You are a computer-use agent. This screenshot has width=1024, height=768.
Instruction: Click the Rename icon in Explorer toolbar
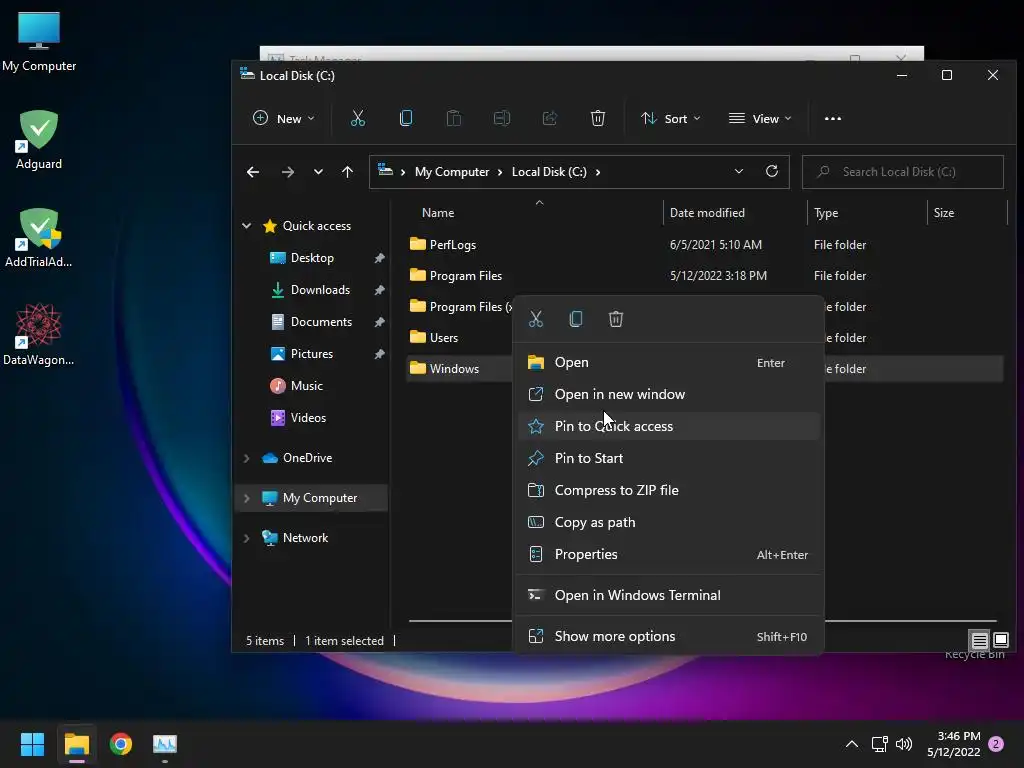coord(502,118)
